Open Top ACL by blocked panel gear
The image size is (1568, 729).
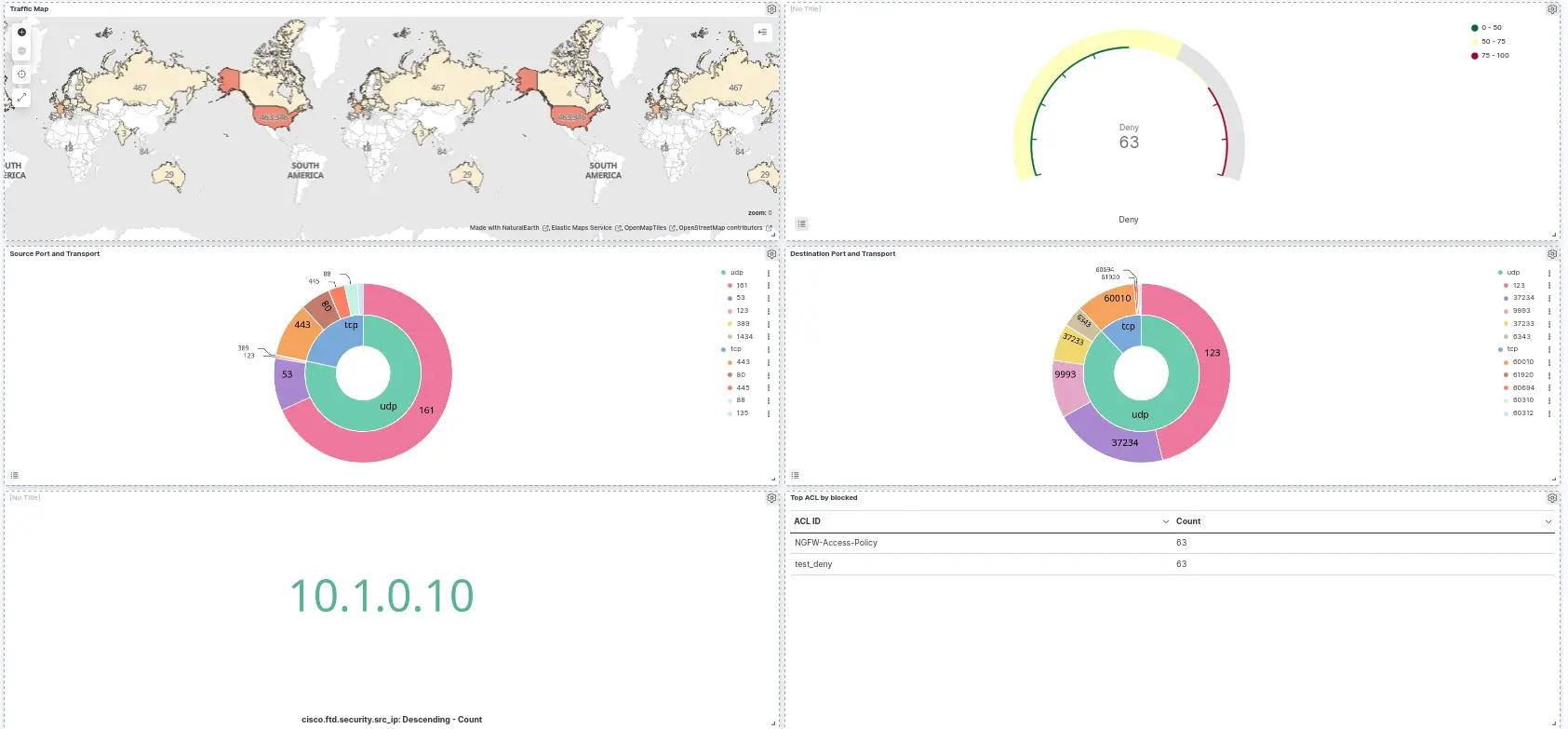[x=1552, y=498]
